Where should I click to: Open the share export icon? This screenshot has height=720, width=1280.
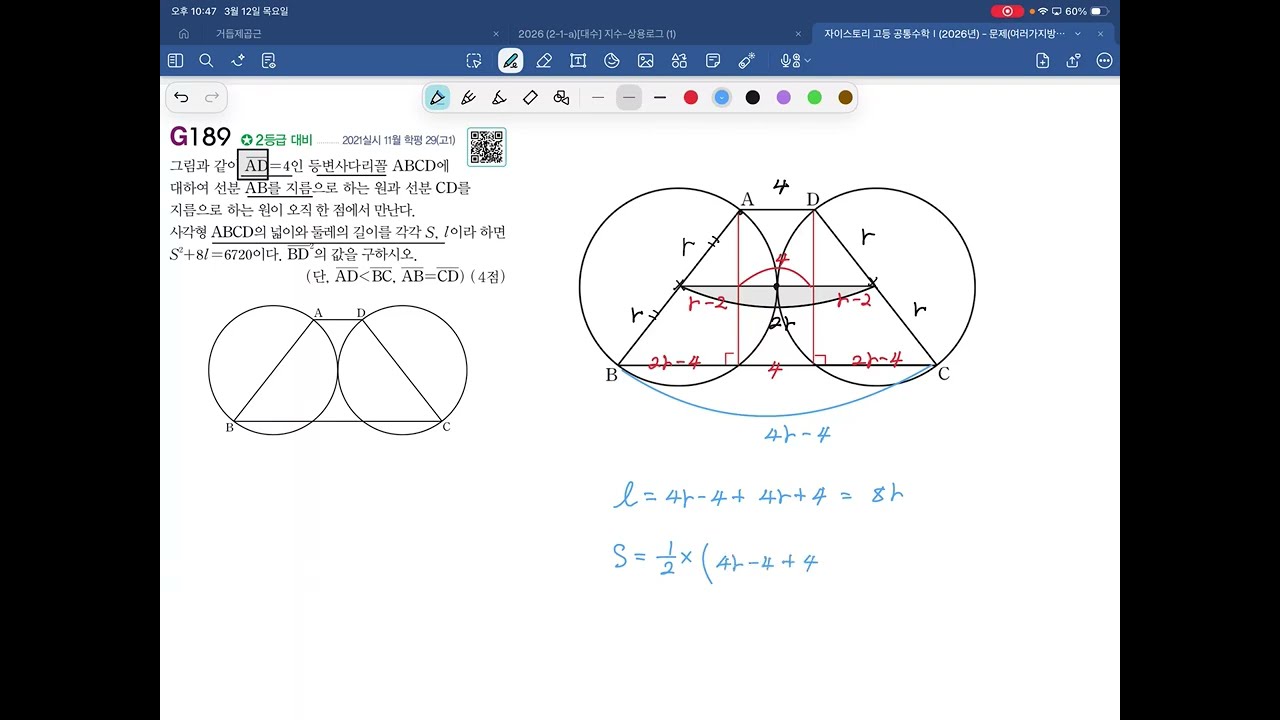tap(1073, 61)
